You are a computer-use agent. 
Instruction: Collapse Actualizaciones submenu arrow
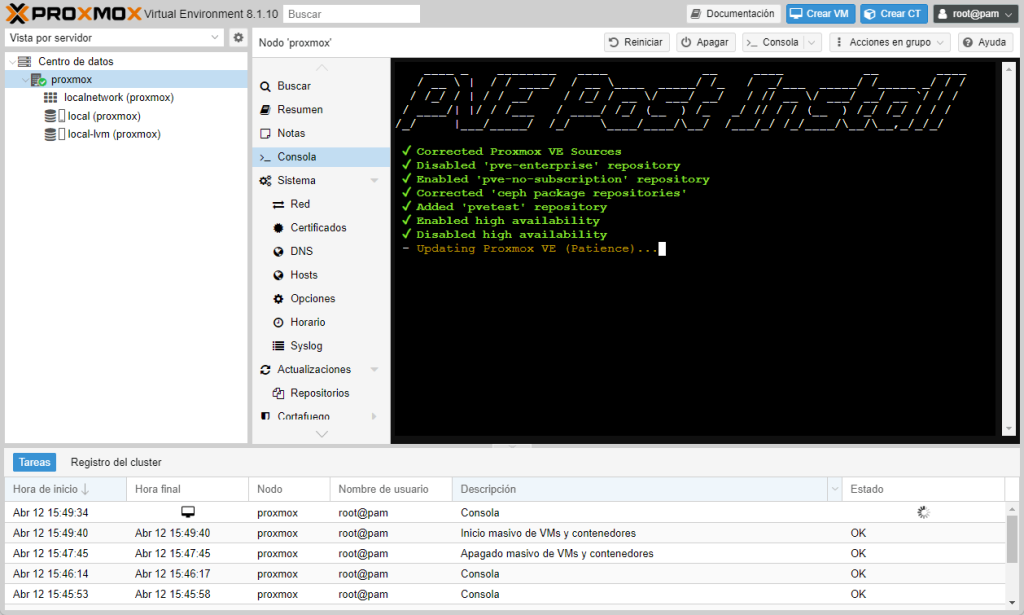tap(375, 370)
